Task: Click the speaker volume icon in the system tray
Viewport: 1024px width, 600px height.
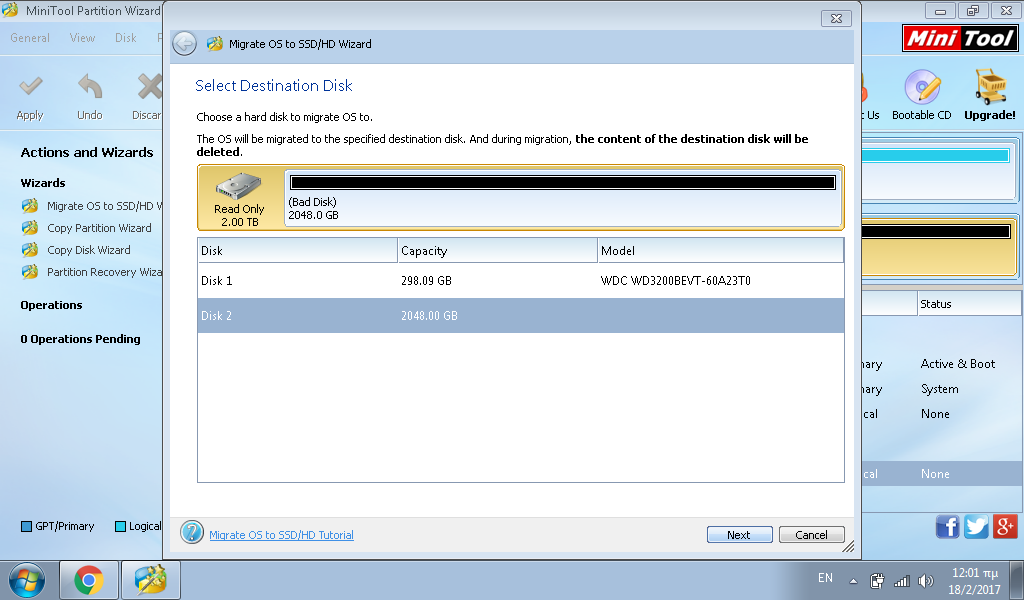Action: (925, 580)
